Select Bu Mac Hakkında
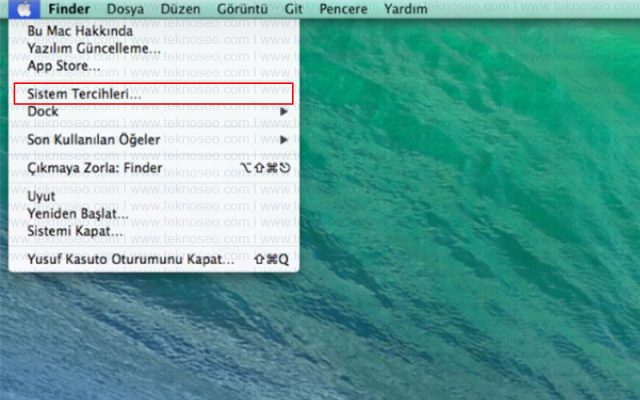The height and width of the screenshot is (400, 640). 154,31
